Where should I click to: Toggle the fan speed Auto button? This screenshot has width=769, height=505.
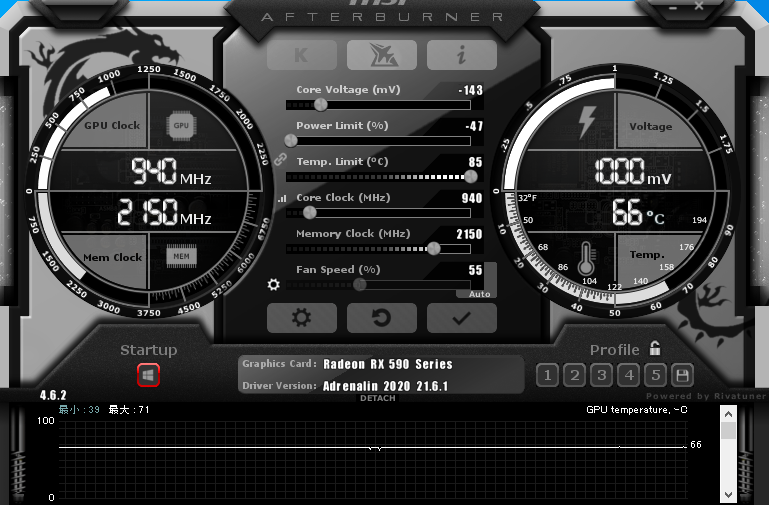click(x=479, y=294)
